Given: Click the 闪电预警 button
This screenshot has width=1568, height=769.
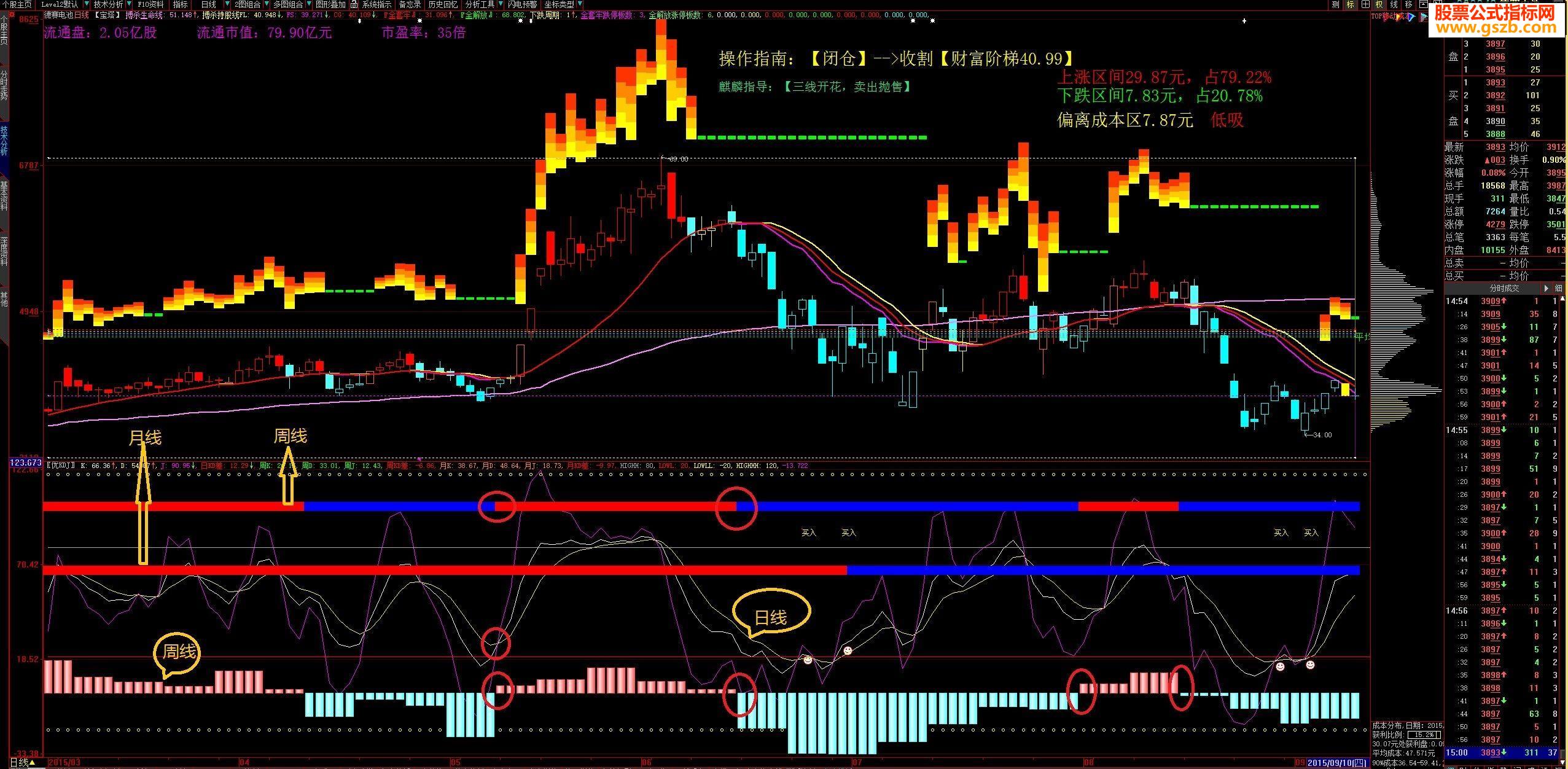Looking at the screenshot, I should (522, 4).
